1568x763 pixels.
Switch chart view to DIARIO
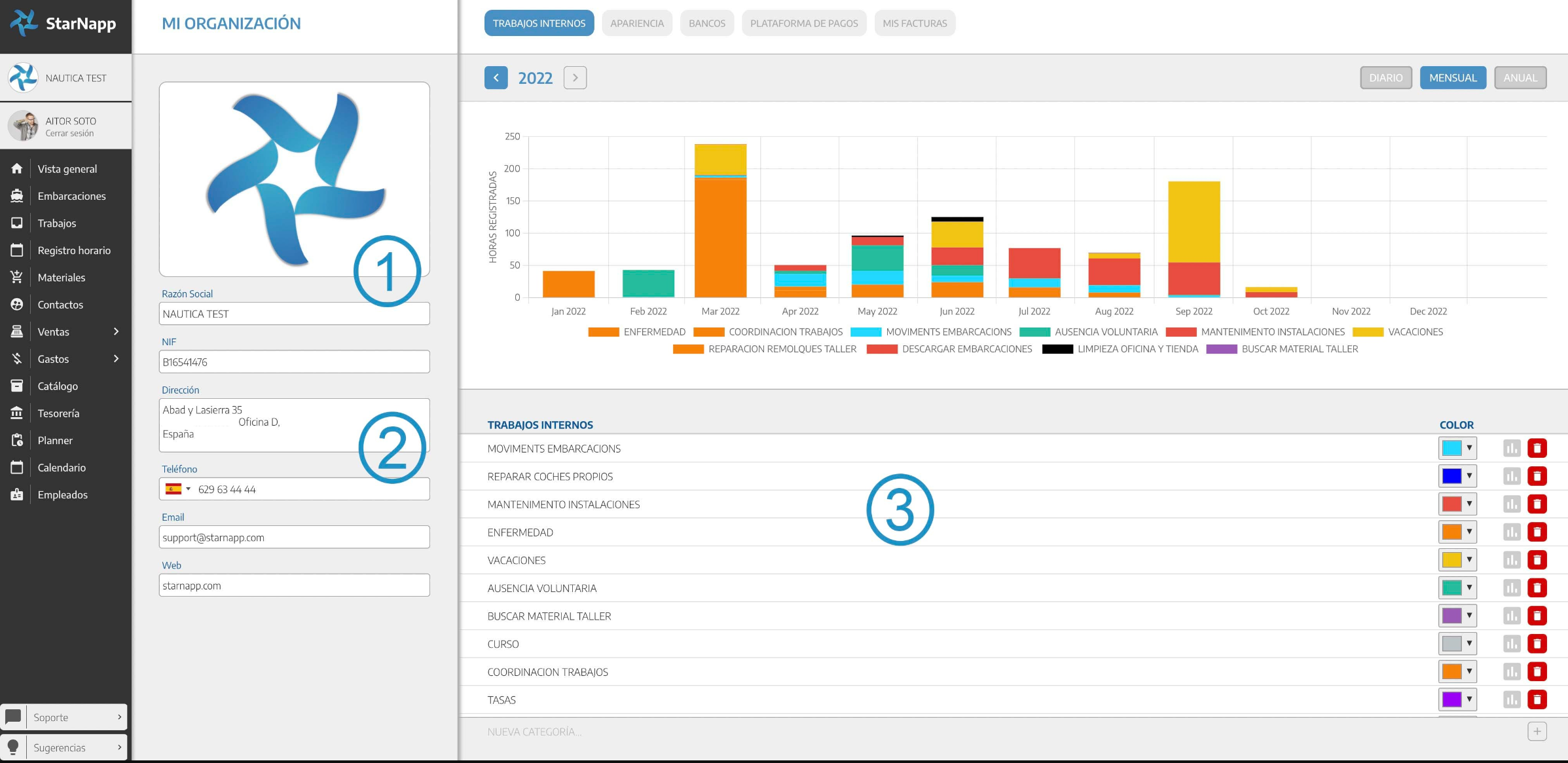[1385, 78]
